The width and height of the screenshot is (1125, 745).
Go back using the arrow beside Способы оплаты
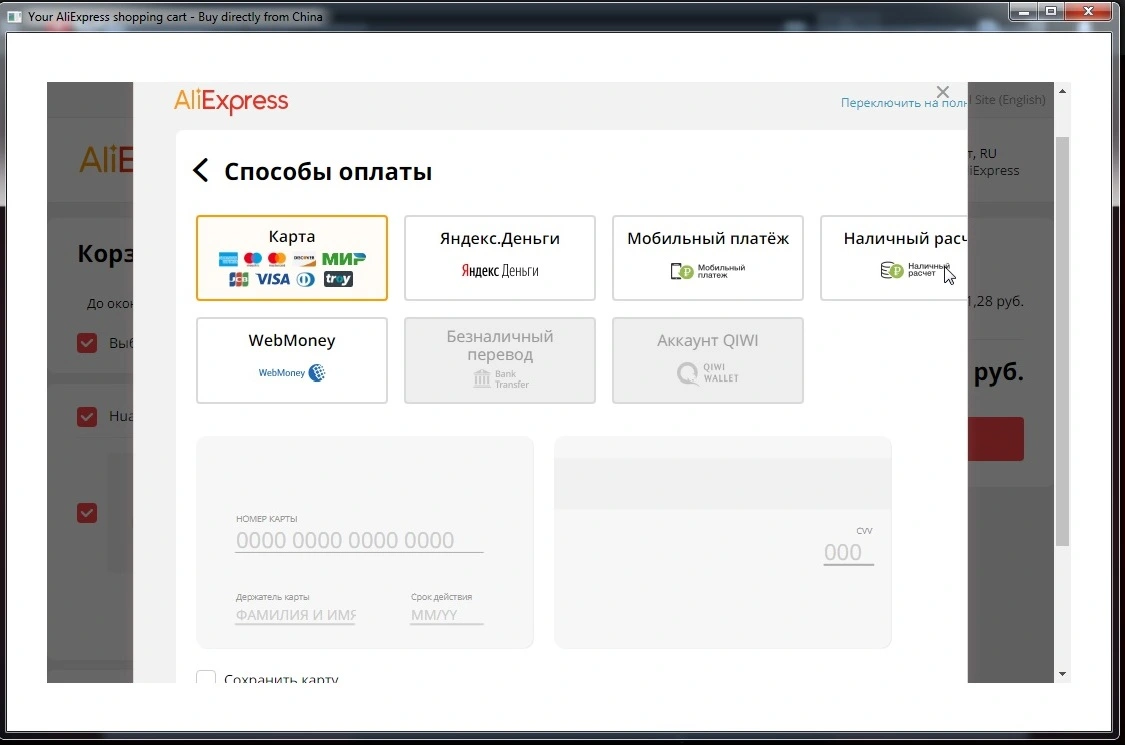click(201, 171)
